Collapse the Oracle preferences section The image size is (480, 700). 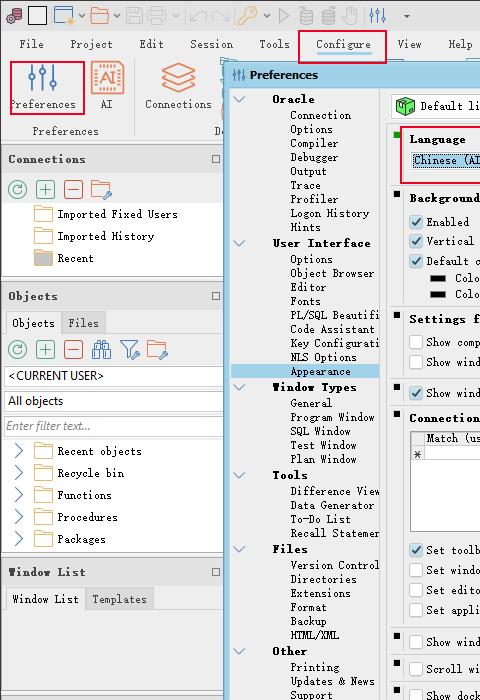(239, 99)
